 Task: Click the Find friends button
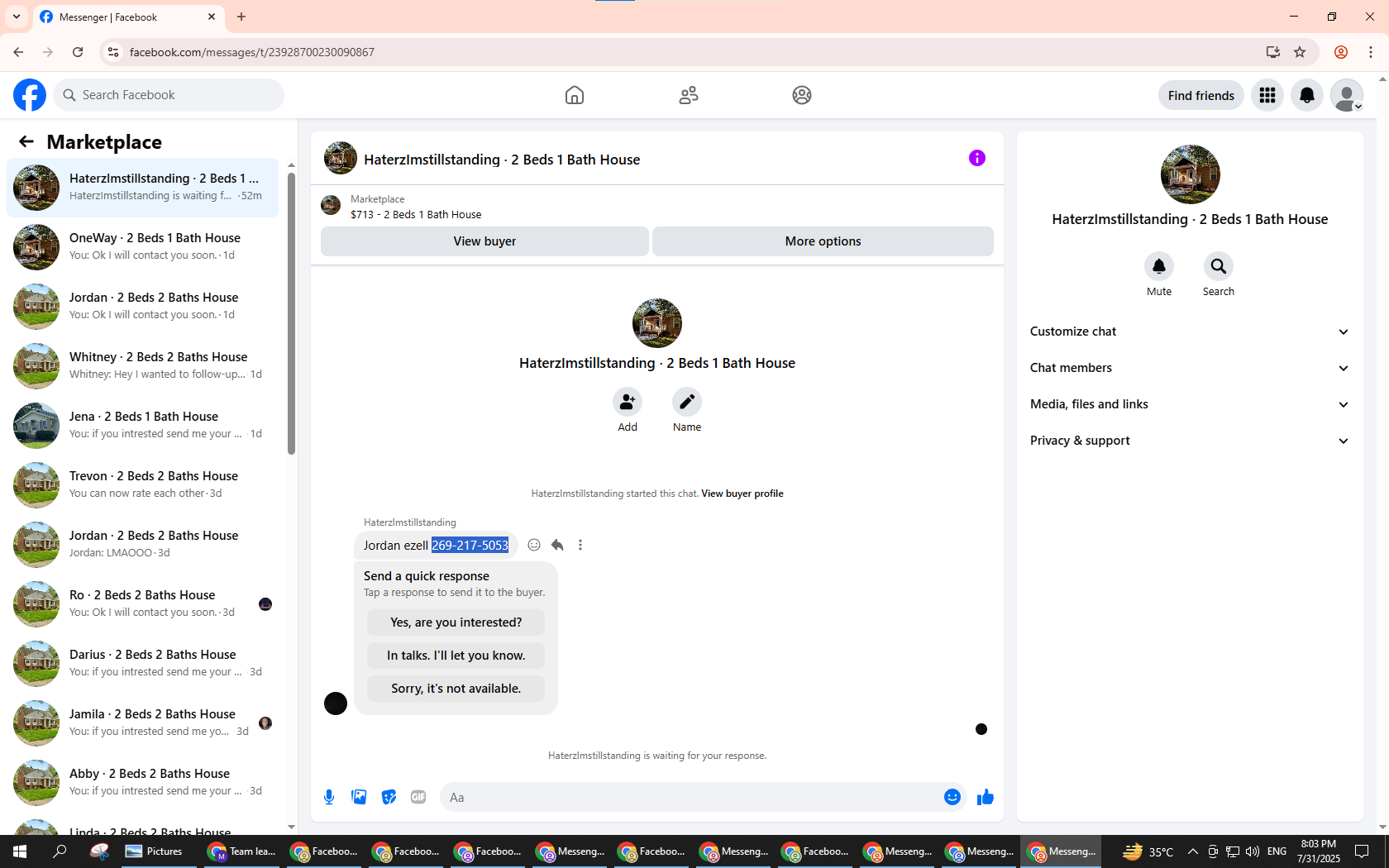point(1200,95)
